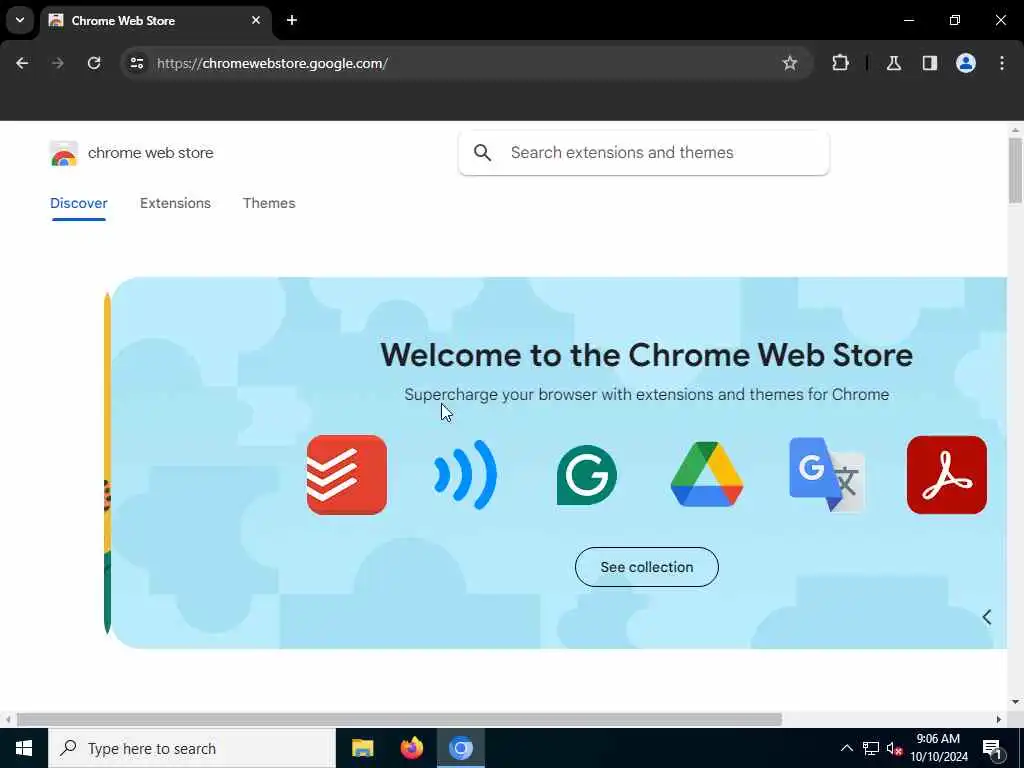Viewport: 1024px width, 768px height.
Task: Reload the page
Action: 94,63
